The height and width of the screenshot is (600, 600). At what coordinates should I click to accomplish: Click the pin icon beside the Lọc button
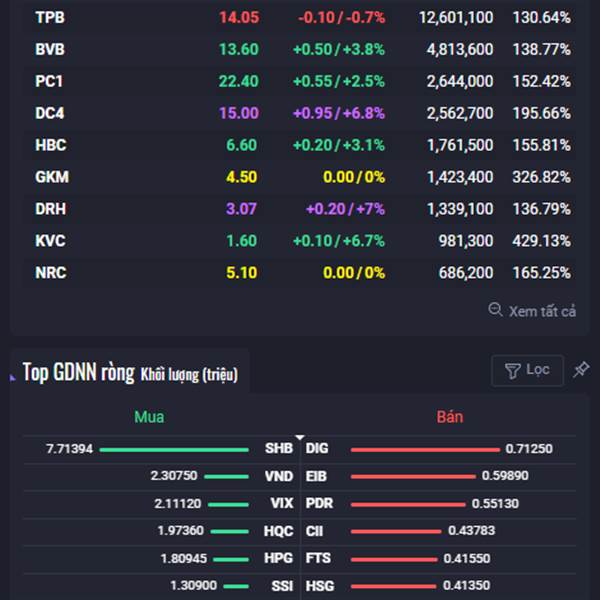[x=581, y=369]
